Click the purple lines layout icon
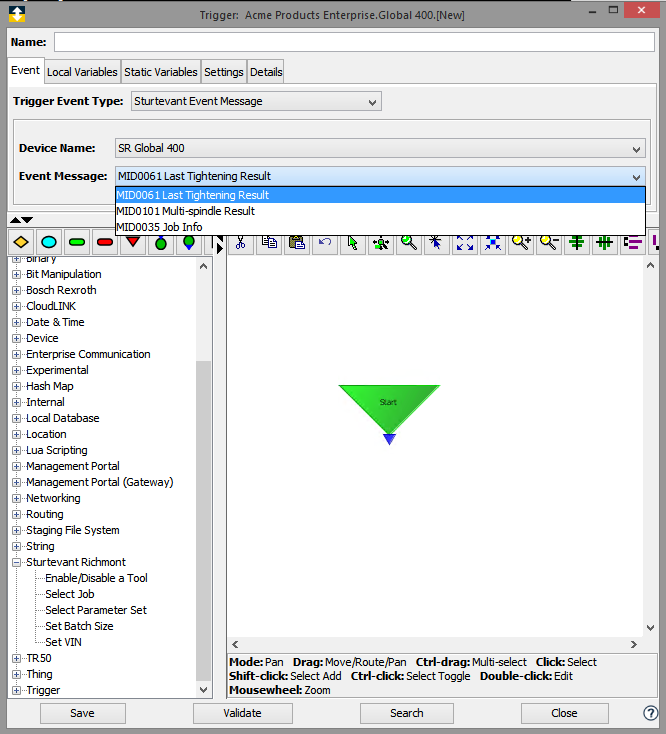The image size is (666, 734). 633,242
